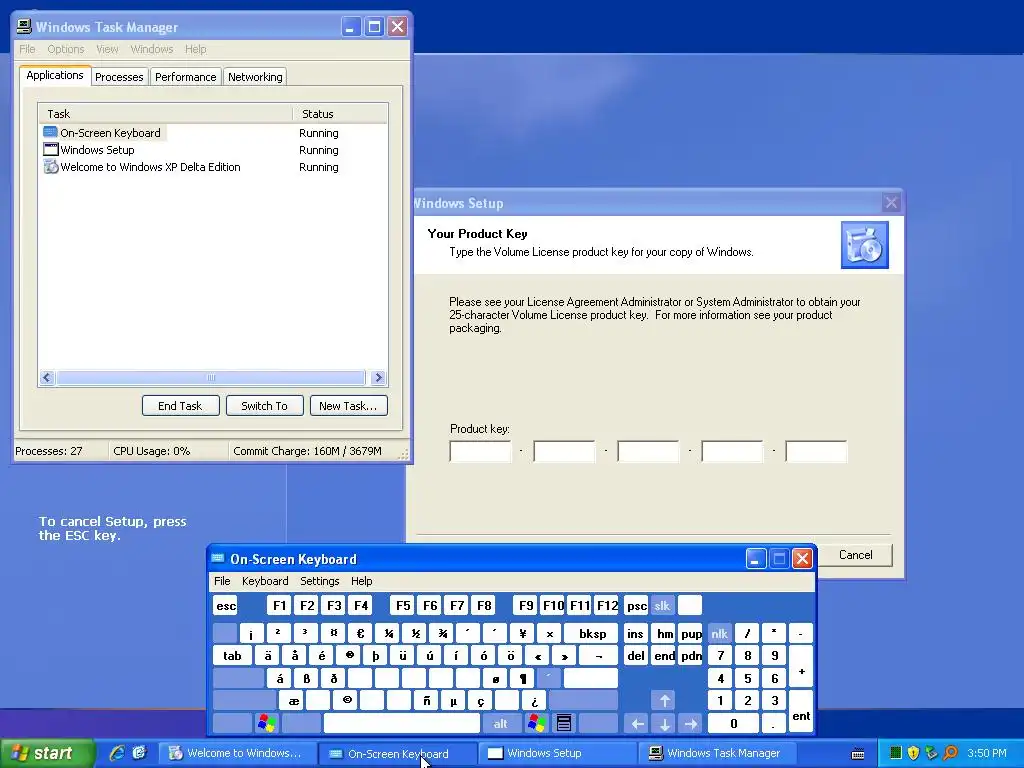
Task: Click the Windows Task Manager taskbar button
Action: (716, 753)
